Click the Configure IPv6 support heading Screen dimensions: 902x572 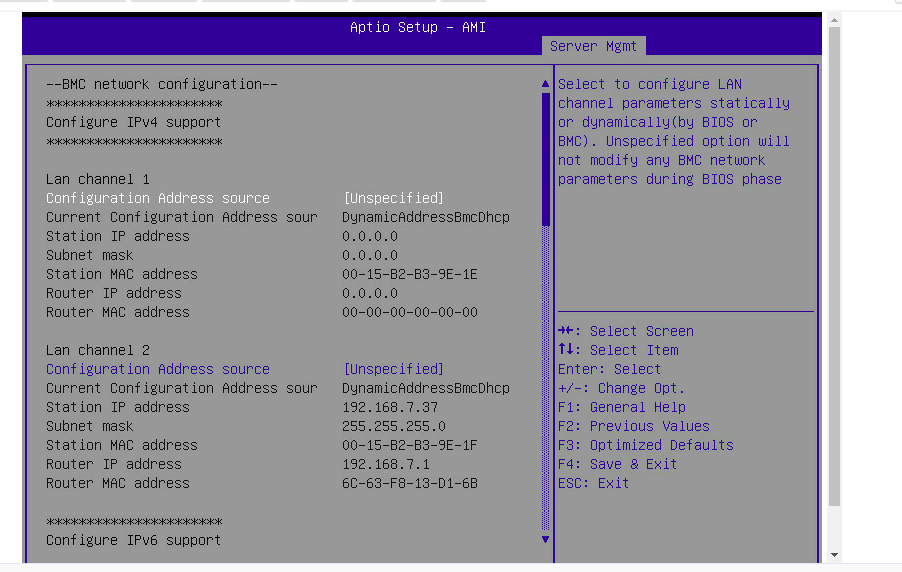coord(133,540)
